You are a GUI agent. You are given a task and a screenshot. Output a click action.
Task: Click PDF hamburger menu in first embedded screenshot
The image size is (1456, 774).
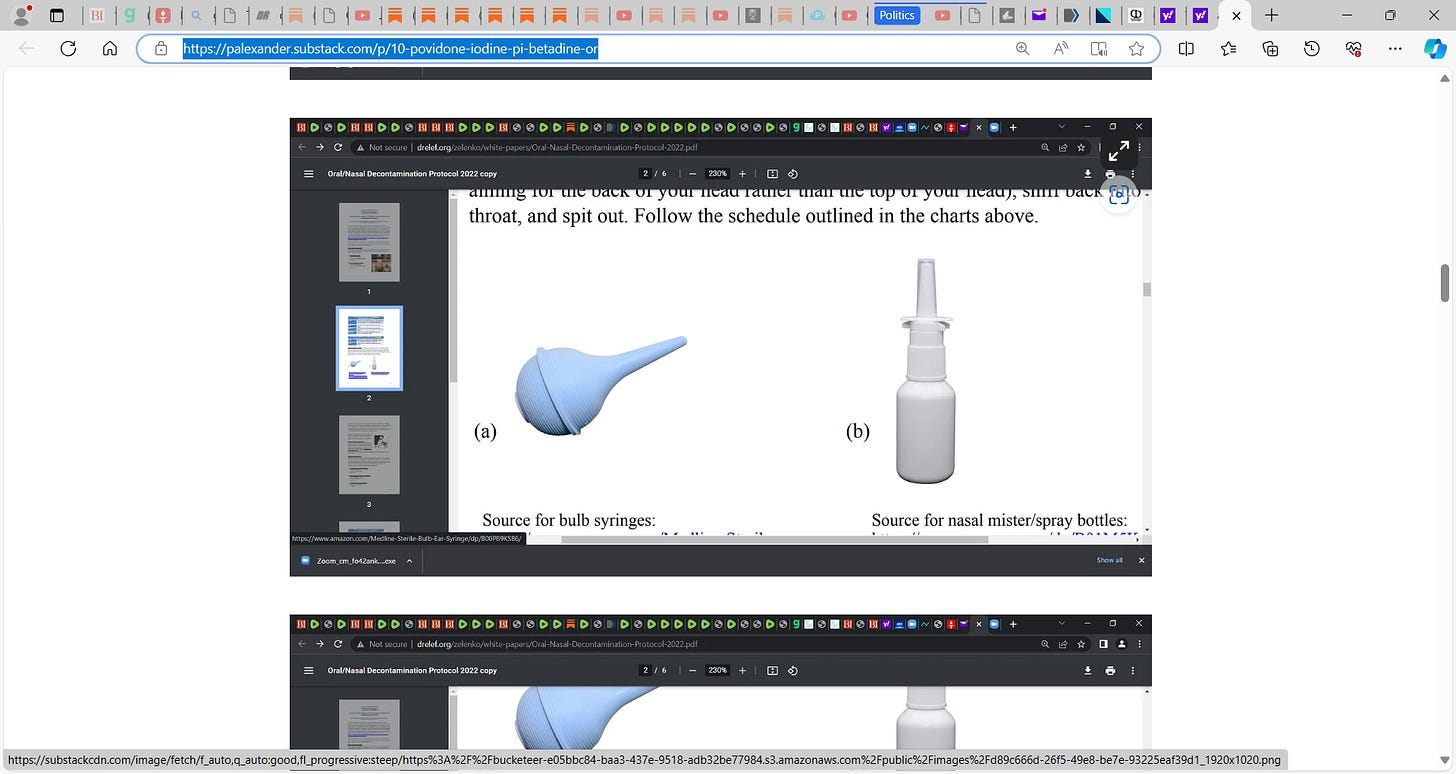308,173
